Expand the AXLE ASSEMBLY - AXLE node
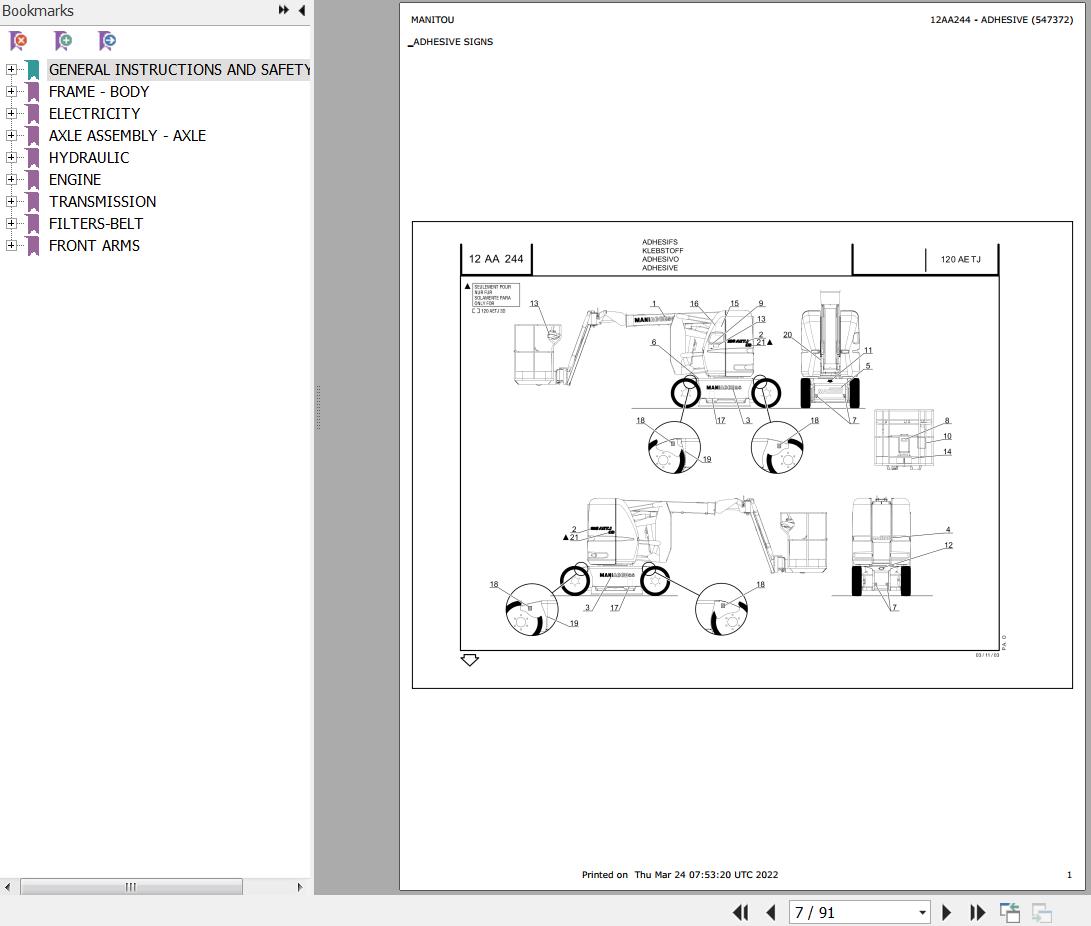The image size is (1091, 926). [11, 136]
